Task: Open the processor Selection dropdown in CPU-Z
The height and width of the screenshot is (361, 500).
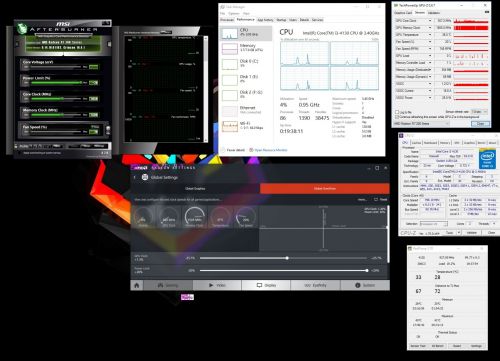Action: click(x=434, y=224)
